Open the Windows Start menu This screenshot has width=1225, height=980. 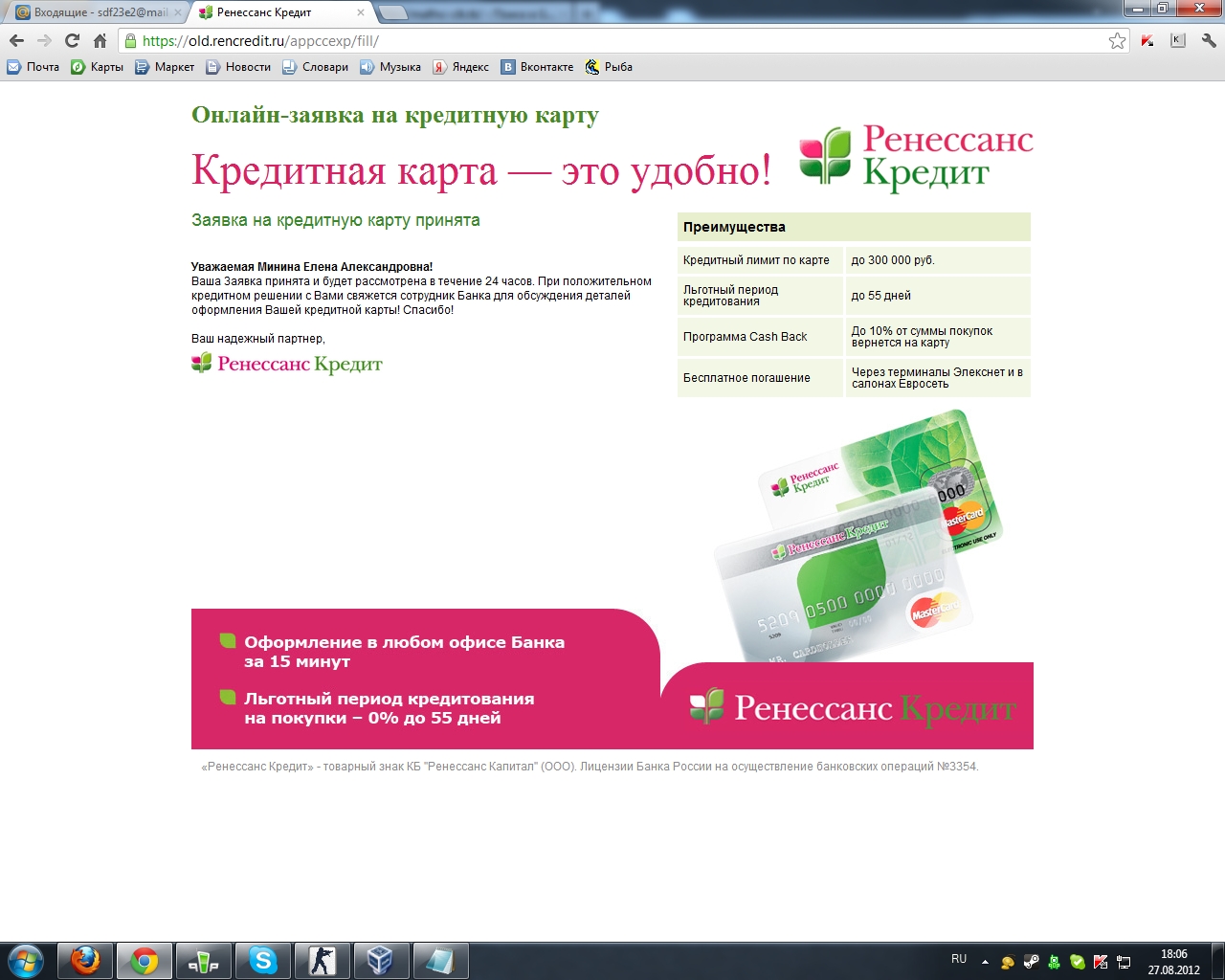click(26, 960)
